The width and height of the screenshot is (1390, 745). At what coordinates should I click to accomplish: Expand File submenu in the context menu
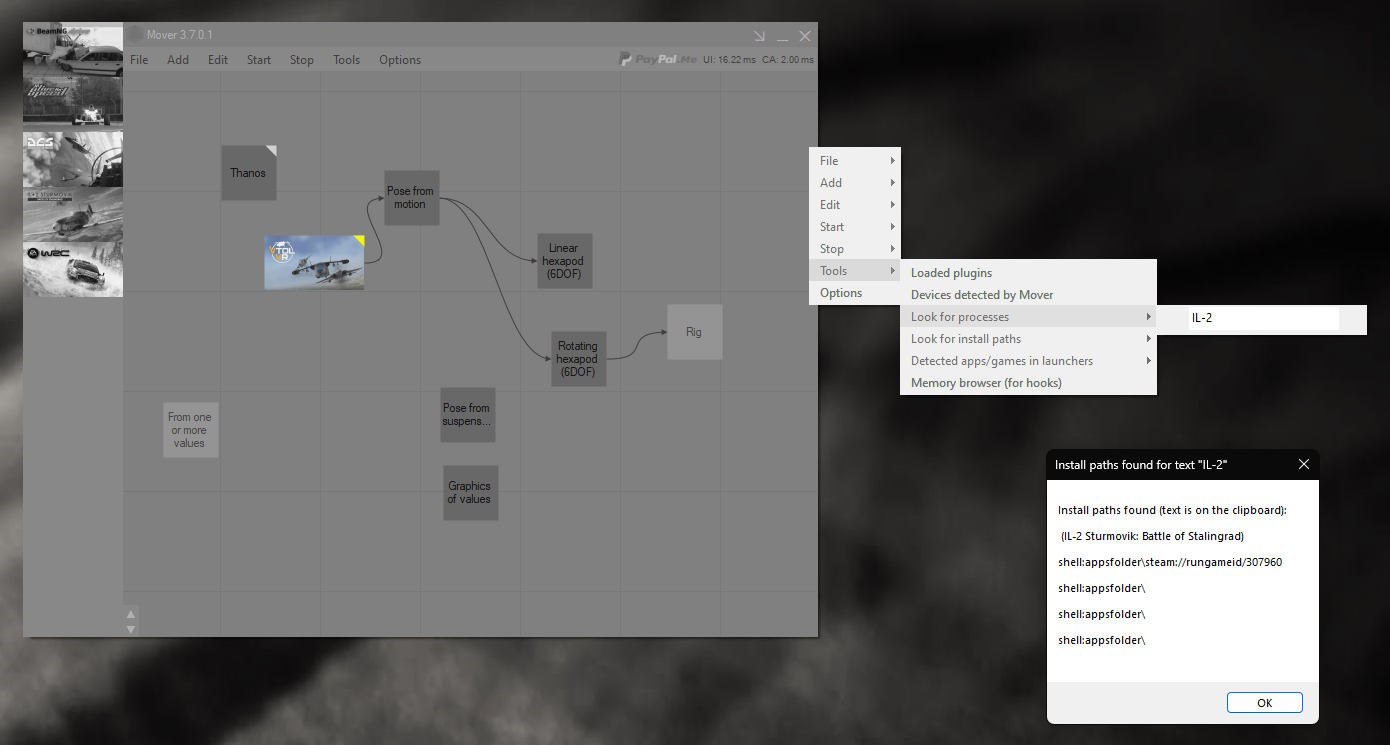click(x=855, y=161)
